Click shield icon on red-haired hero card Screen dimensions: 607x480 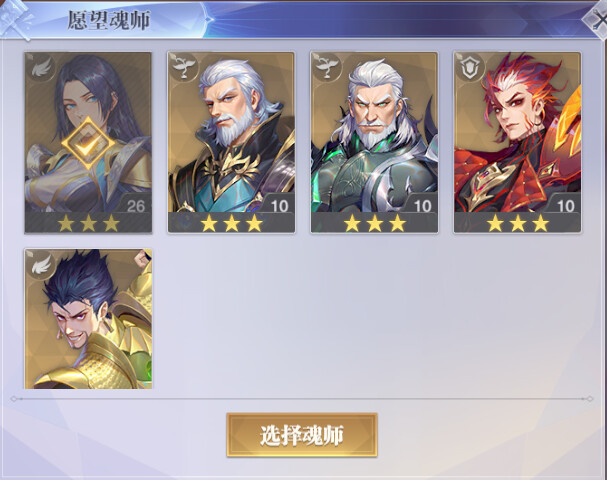click(x=470, y=67)
